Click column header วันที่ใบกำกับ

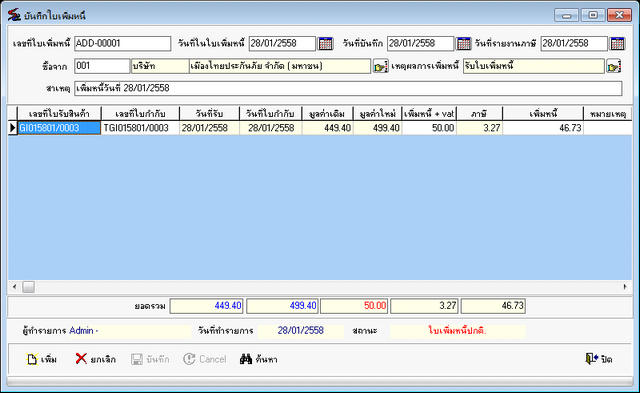coord(271,113)
